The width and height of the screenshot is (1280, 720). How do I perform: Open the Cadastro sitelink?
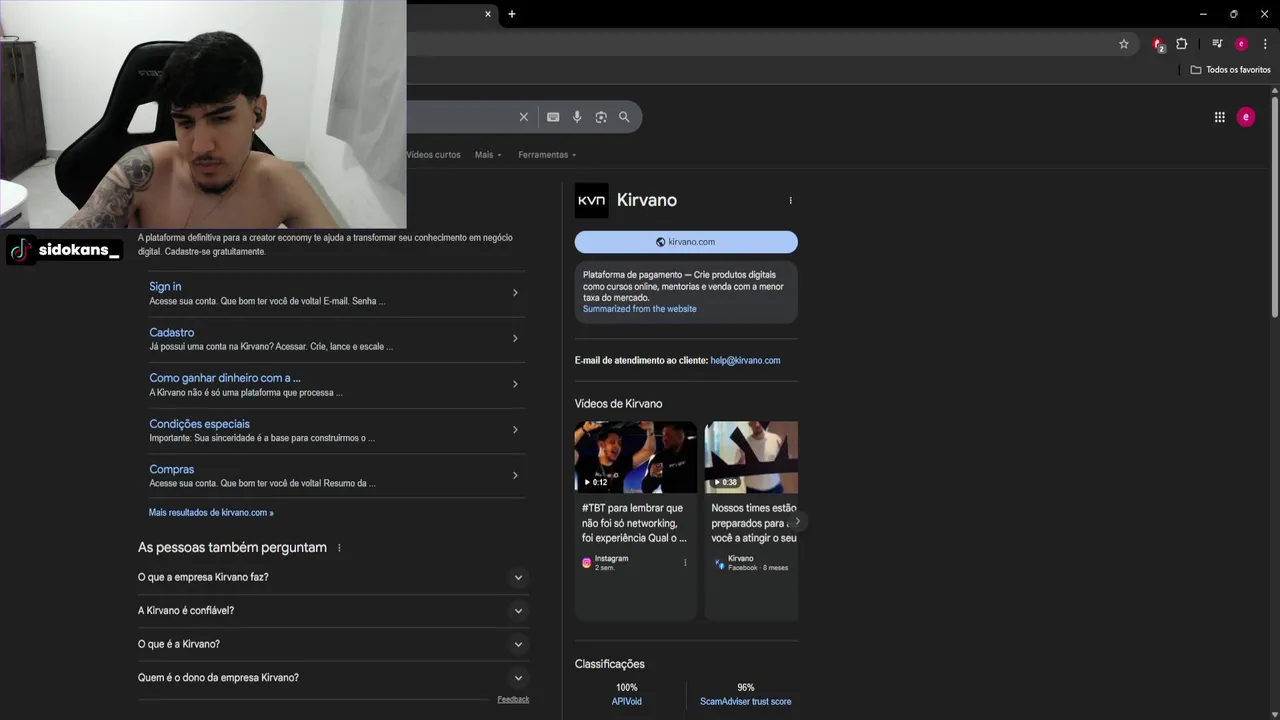[x=172, y=332]
